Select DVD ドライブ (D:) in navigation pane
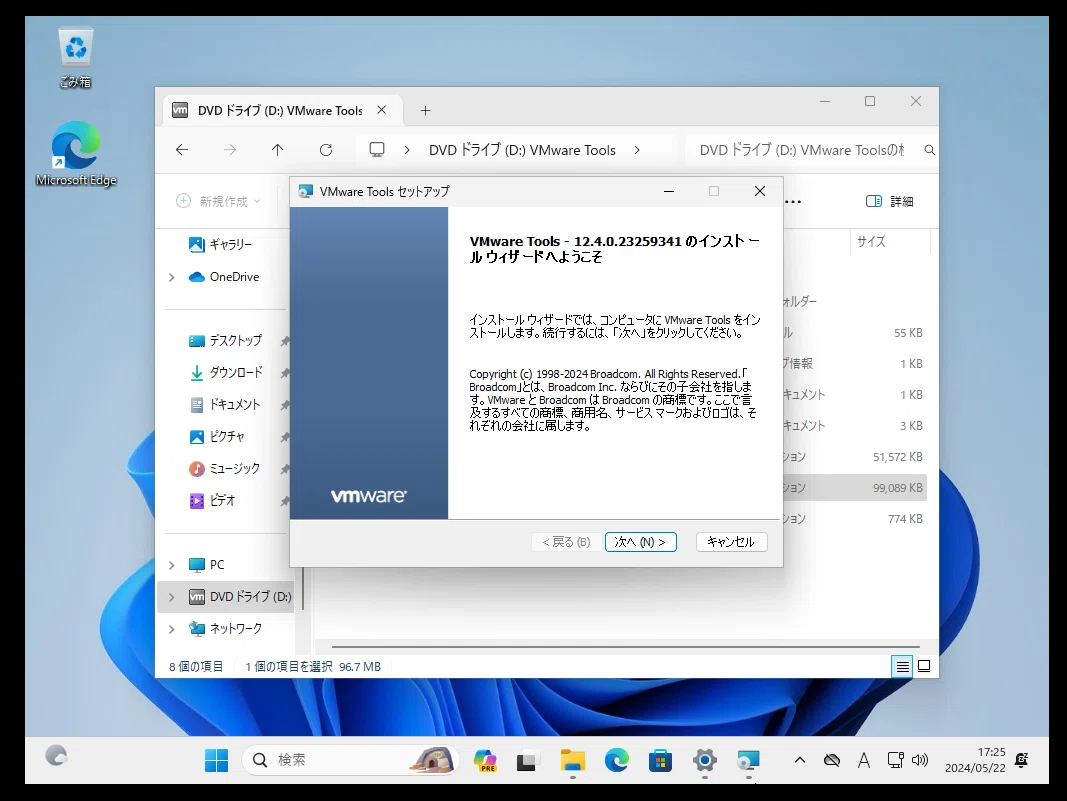Image resolution: width=1067 pixels, height=801 pixels. point(240,597)
